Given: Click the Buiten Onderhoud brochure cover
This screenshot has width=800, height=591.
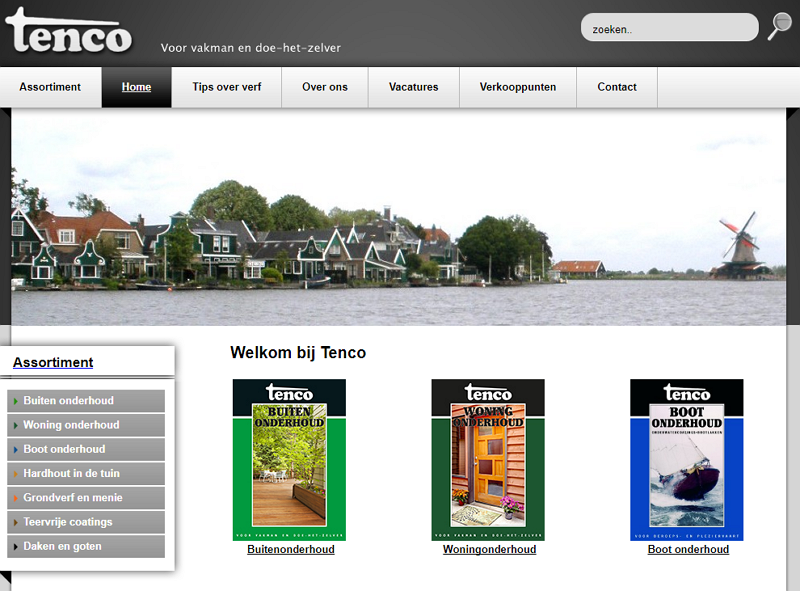Looking at the screenshot, I should [x=289, y=459].
